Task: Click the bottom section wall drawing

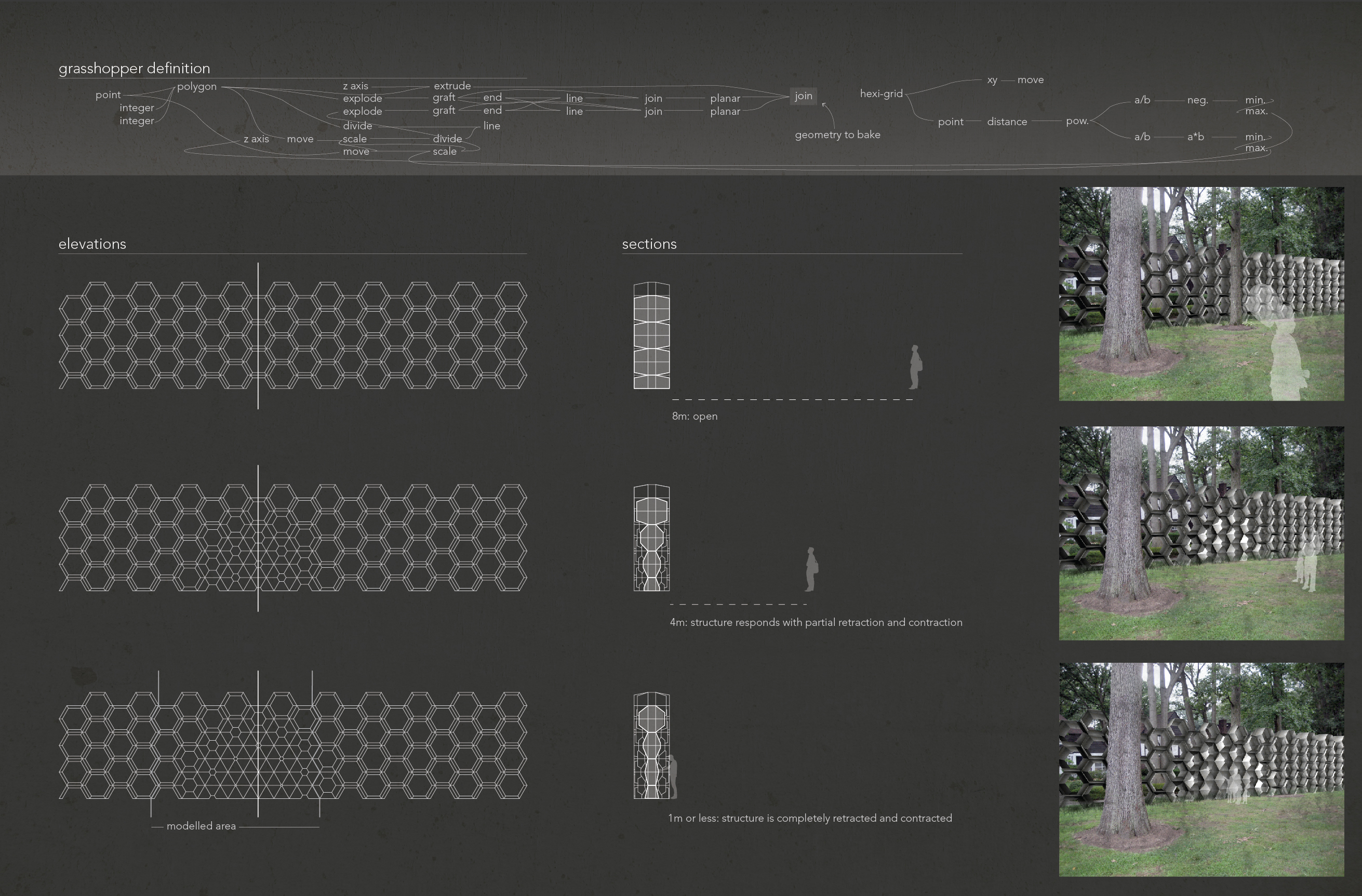Action: [x=651, y=745]
